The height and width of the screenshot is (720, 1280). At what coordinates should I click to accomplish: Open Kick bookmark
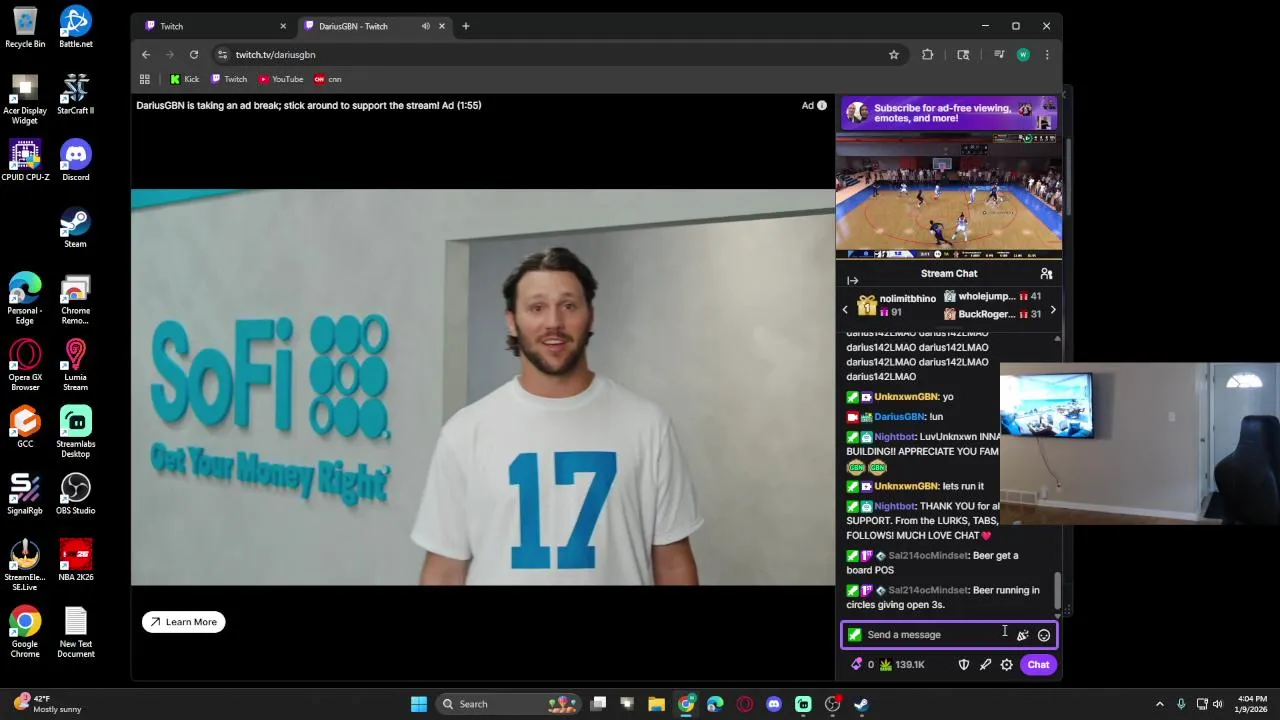point(184,79)
